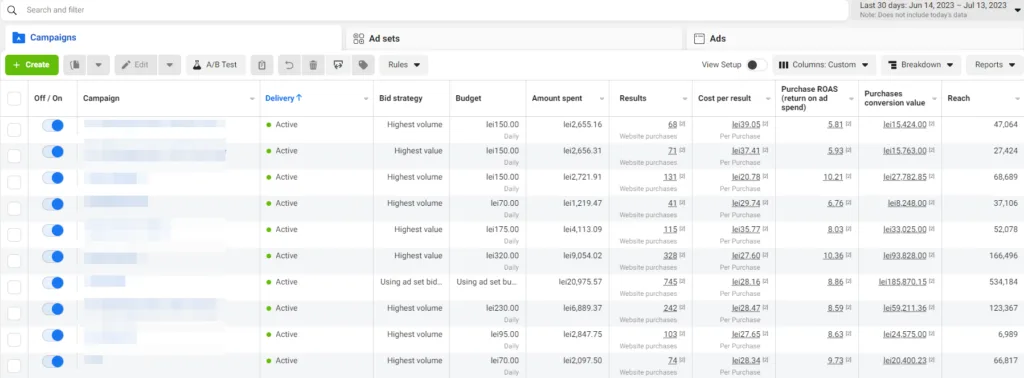This screenshot has width=1024, height=378.
Task: Click info icon beside lei20.78 cost
Action: pos(765,177)
